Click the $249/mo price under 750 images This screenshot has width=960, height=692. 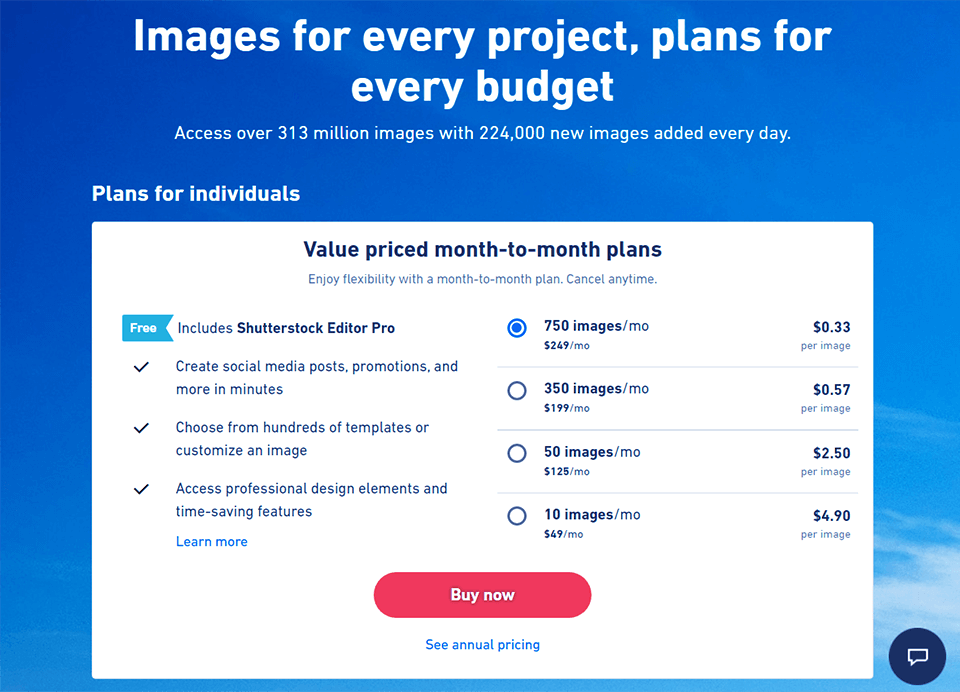click(567, 345)
